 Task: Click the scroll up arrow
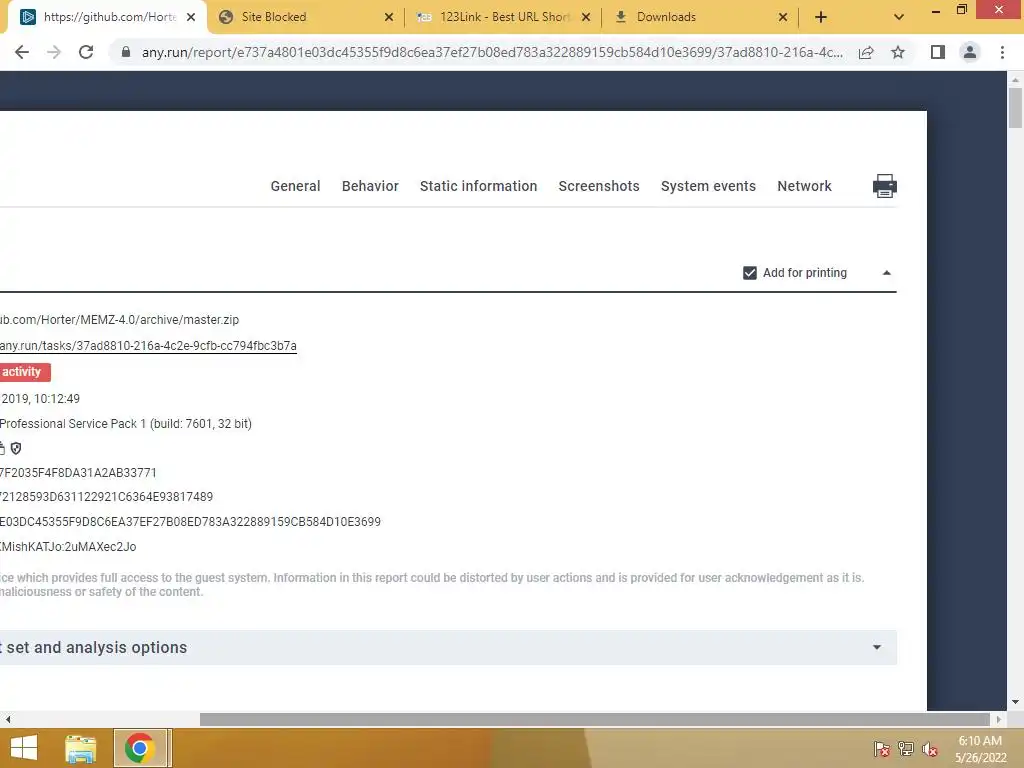1015,80
